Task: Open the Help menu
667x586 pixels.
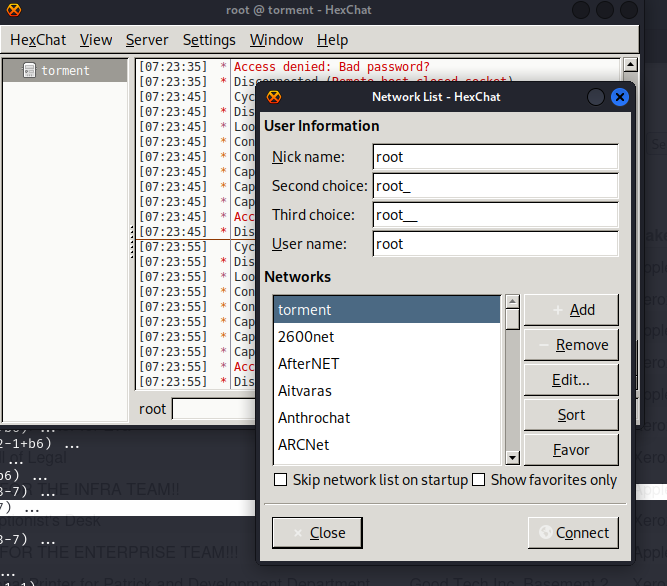Action: (332, 40)
